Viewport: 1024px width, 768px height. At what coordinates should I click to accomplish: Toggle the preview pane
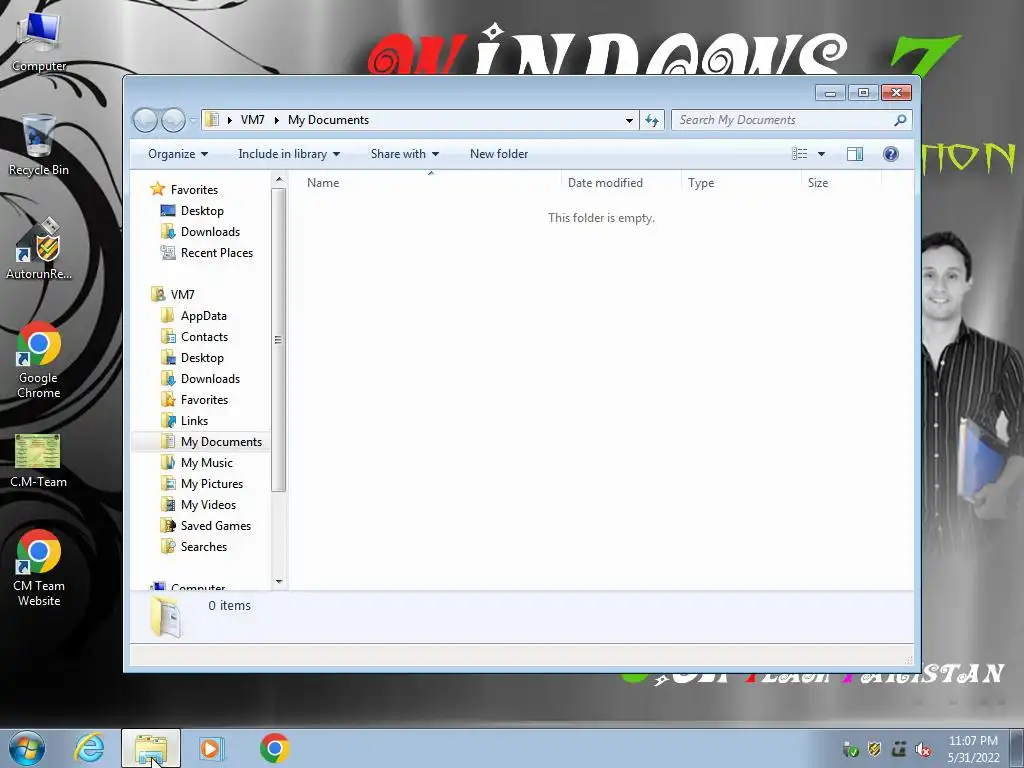854,154
